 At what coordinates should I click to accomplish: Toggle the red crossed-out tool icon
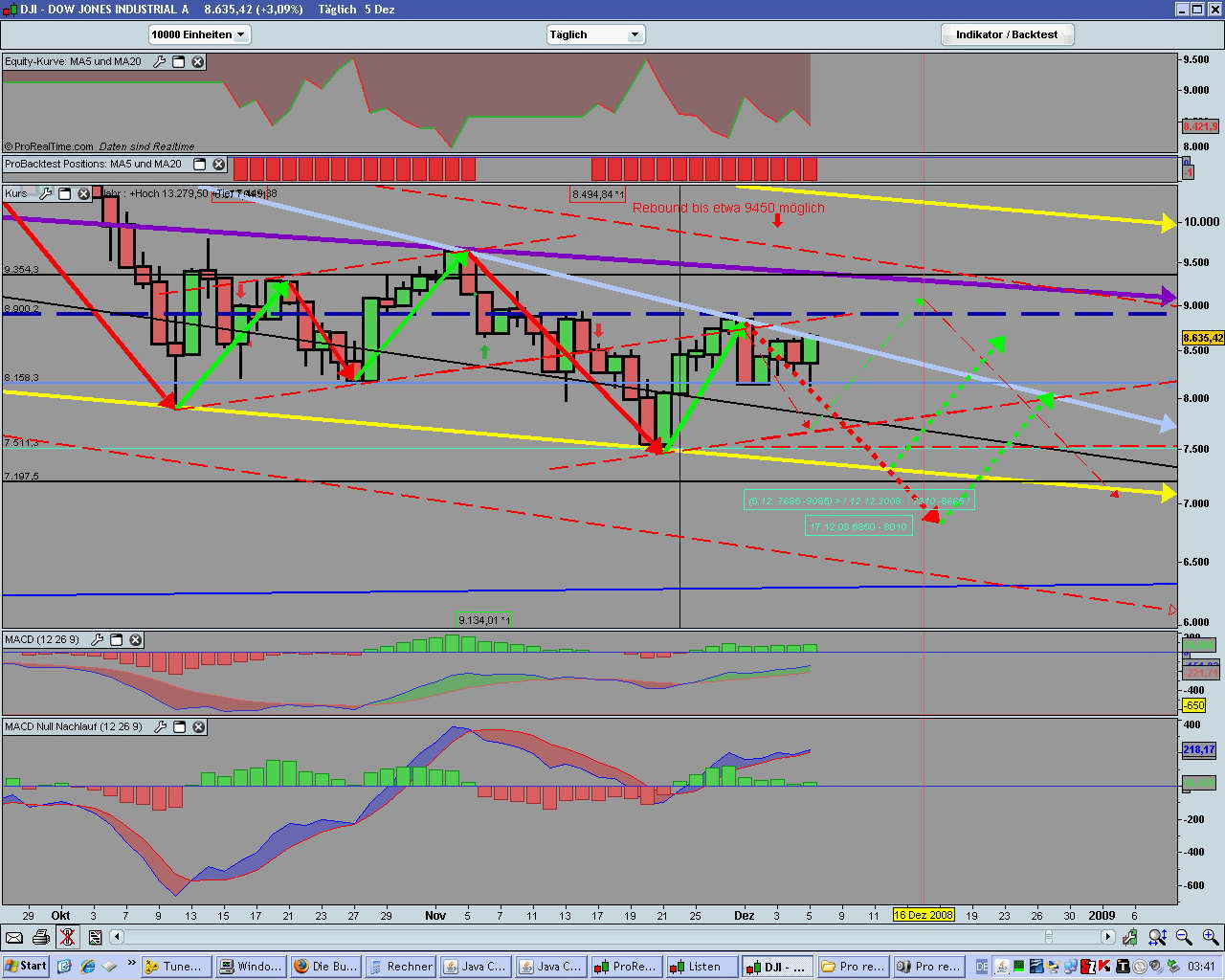[x=66, y=937]
